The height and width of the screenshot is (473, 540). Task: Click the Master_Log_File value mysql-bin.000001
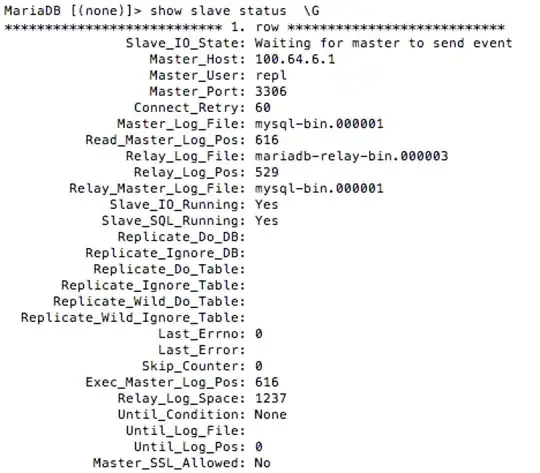point(319,124)
